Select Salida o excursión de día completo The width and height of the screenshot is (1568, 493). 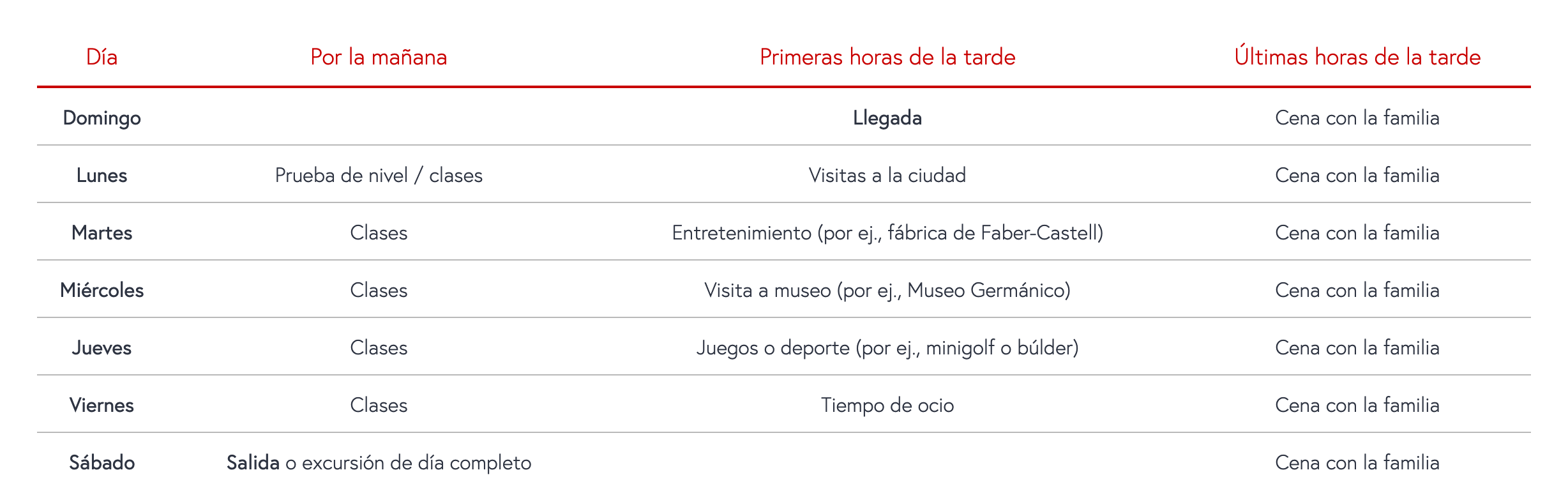[x=379, y=463]
